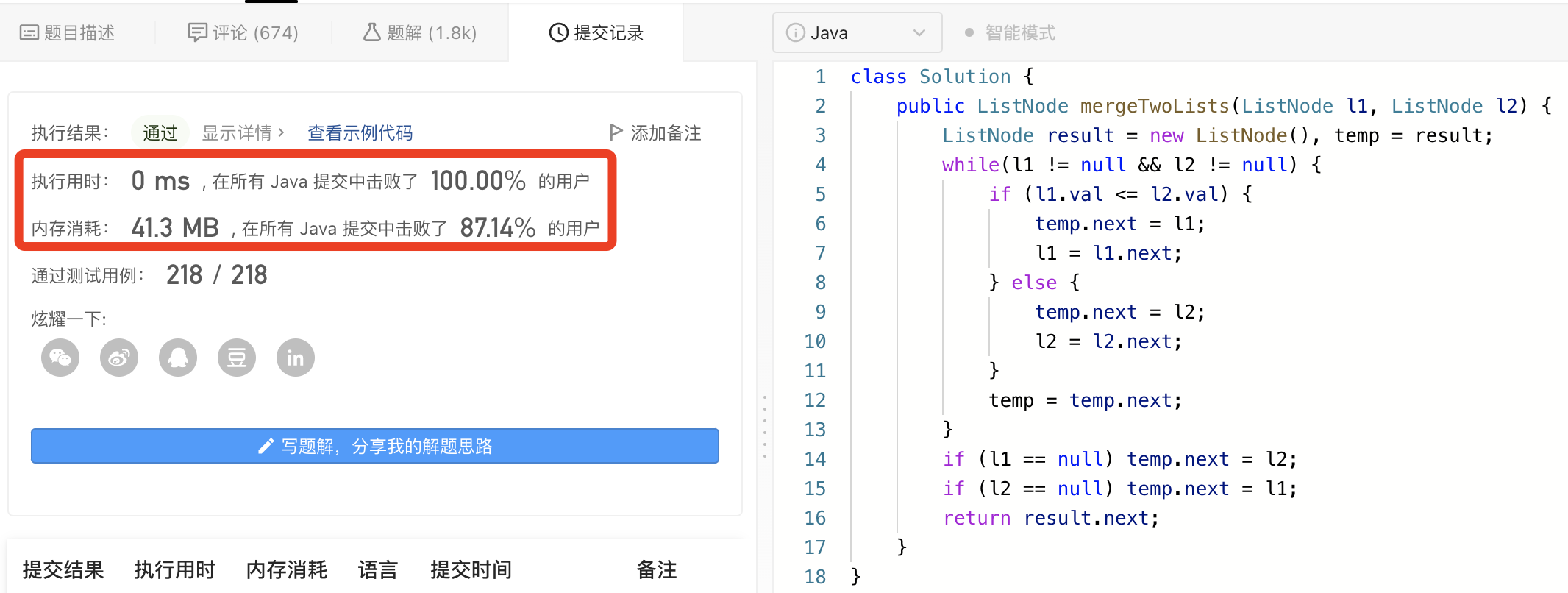Click the 通过 result badge

[160, 133]
